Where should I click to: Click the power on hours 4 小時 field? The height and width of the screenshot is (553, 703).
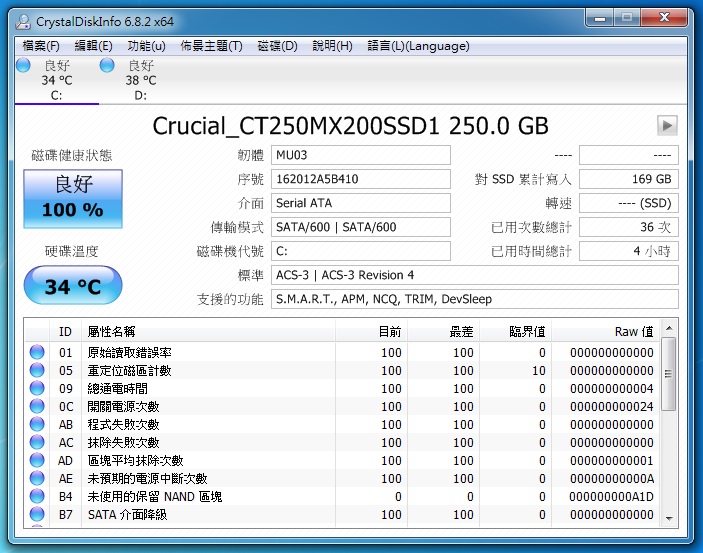pos(629,251)
